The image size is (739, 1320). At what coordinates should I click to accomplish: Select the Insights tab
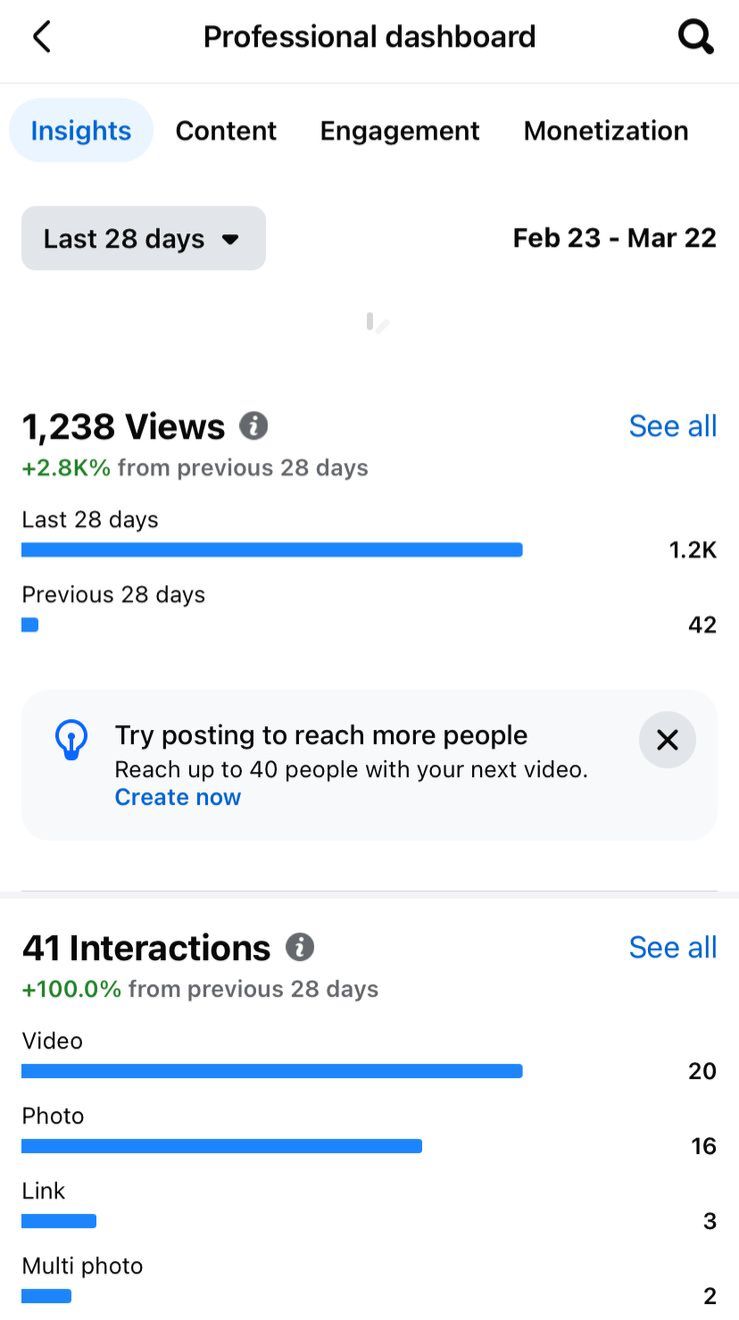[81, 131]
